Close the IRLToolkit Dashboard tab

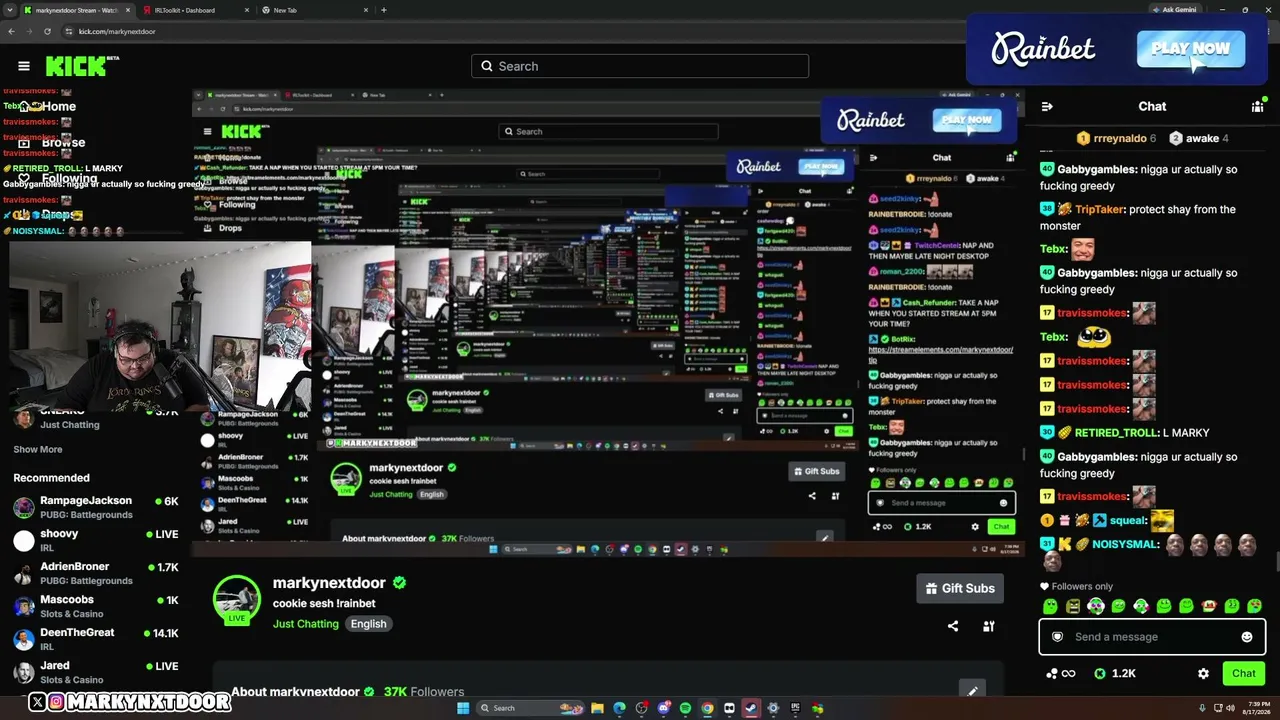(x=247, y=10)
